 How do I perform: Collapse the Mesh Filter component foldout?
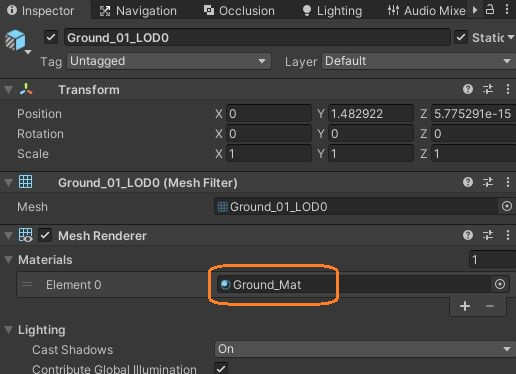[9, 182]
